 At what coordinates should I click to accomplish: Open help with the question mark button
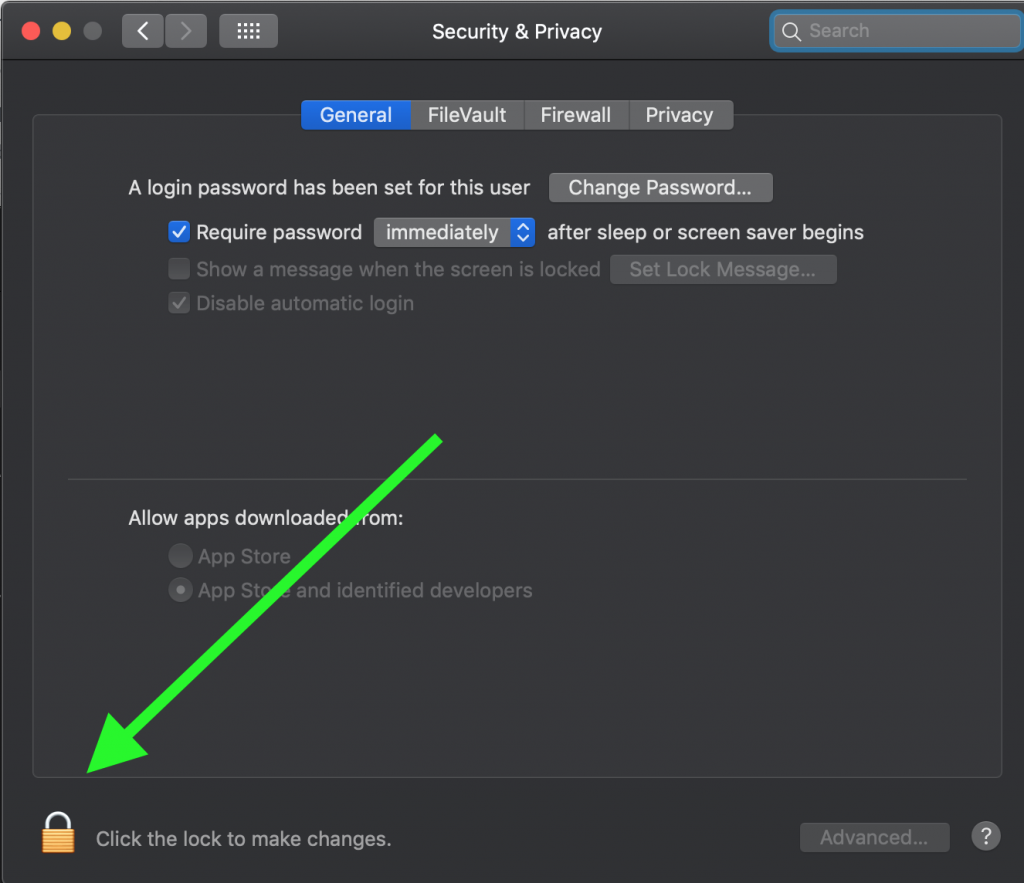point(985,836)
